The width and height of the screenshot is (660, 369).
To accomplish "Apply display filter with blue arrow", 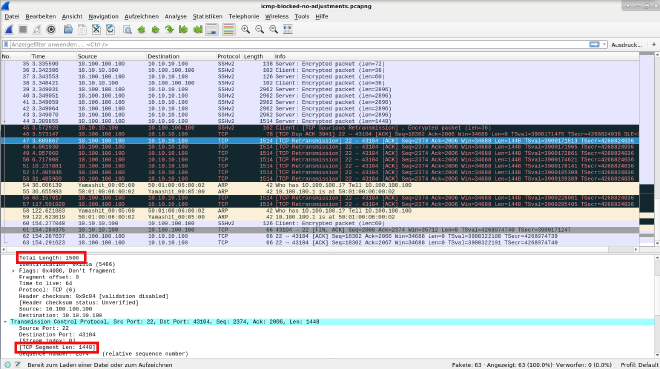I will coord(594,44).
